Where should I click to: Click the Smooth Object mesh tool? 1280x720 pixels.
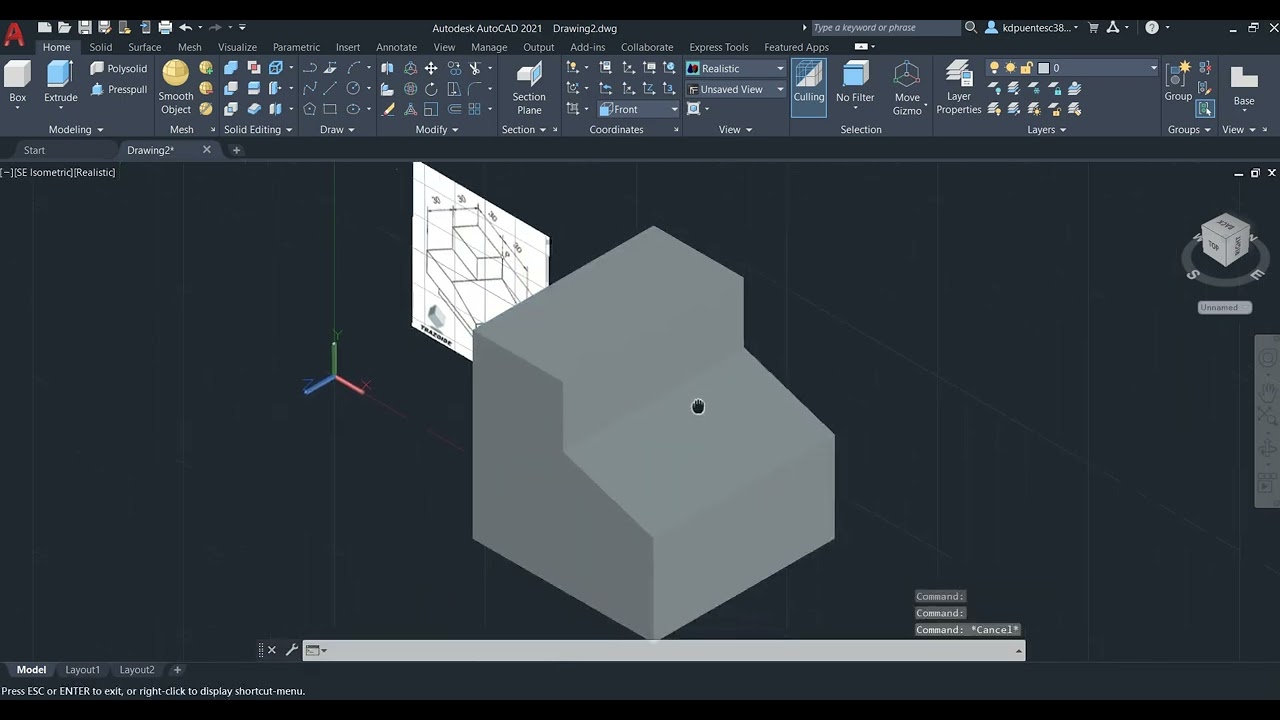(x=176, y=88)
